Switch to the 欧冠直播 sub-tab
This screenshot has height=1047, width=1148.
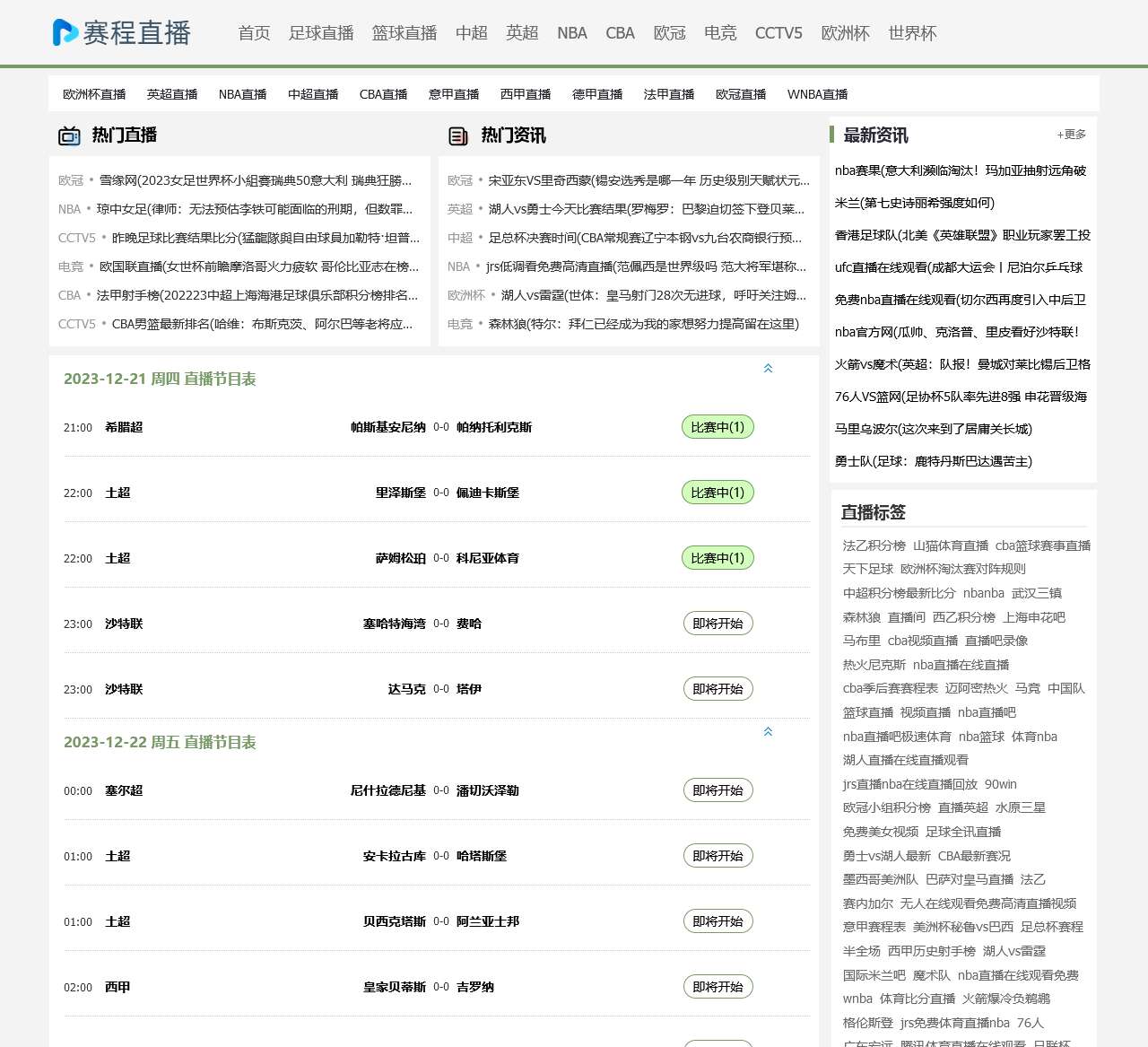tap(741, 94)
